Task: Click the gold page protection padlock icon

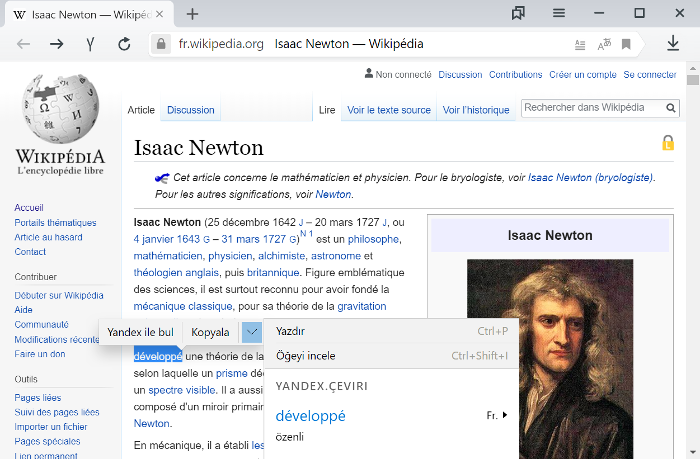Action: coord(668,143)
